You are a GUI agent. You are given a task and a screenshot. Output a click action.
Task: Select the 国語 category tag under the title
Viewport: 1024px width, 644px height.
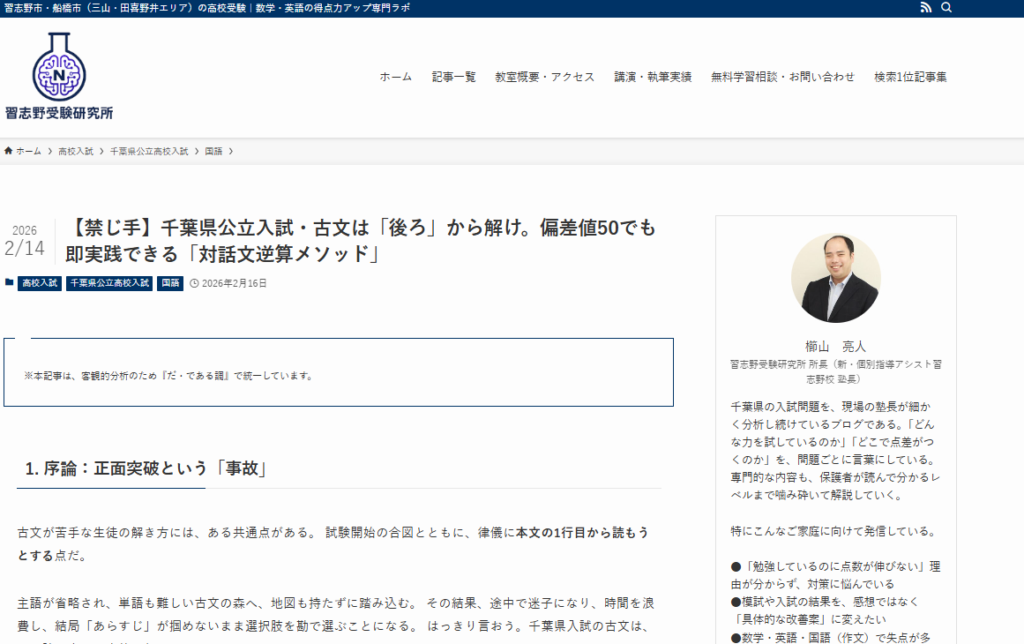170,283
